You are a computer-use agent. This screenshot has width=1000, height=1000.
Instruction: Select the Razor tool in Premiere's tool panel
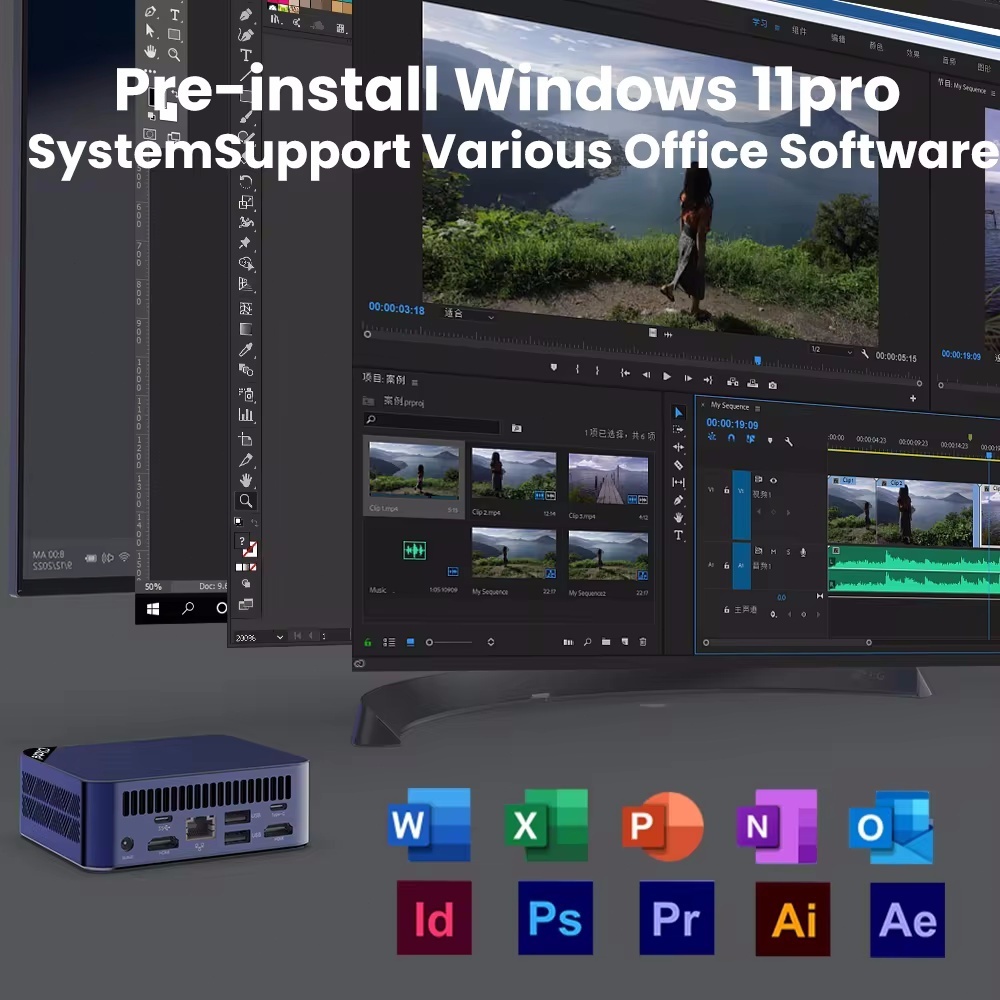point(678,465)
